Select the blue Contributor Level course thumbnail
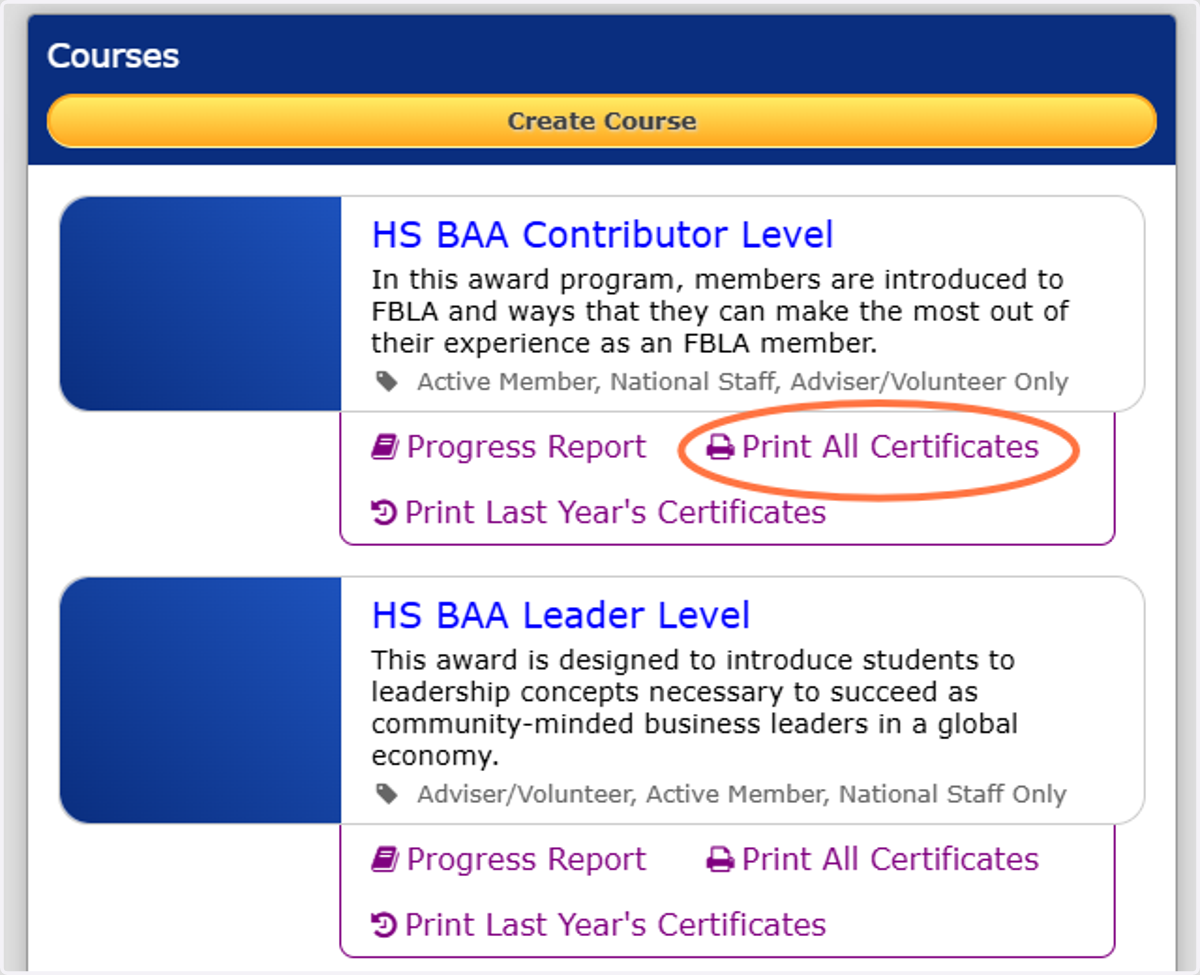 point(200,304)
